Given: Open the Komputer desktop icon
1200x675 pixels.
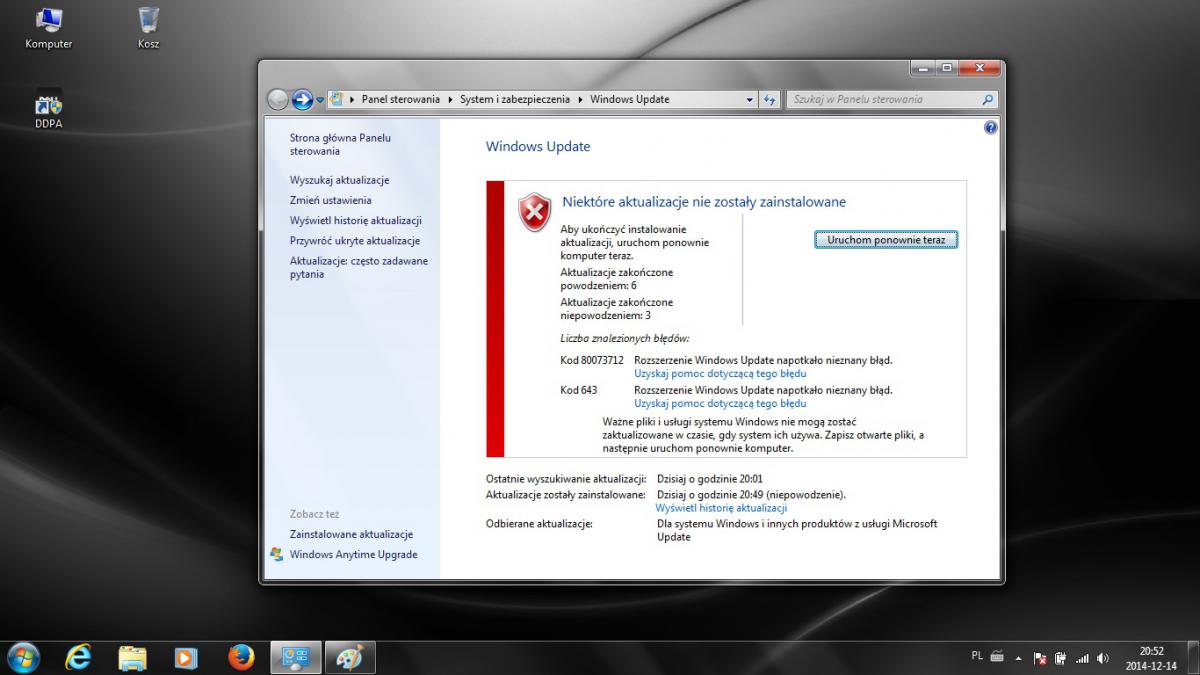Looking at the screenshot, I should tap(48, 28).
